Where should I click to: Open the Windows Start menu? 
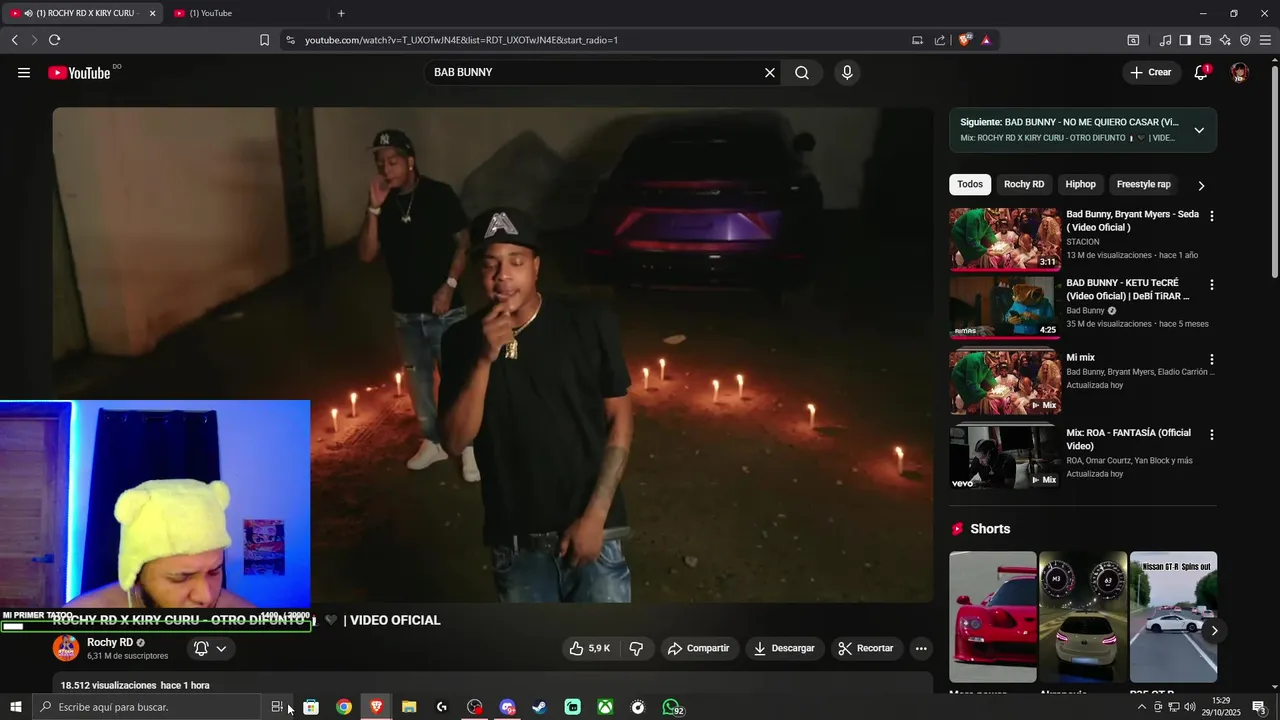click(16, 707)
